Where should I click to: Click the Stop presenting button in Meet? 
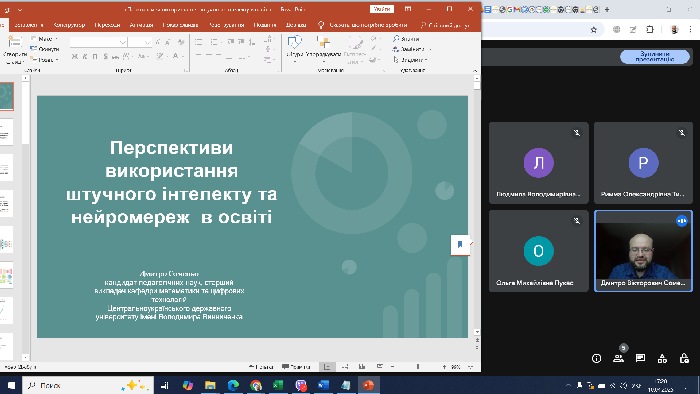pyautogui.click(x=654, y=57)
